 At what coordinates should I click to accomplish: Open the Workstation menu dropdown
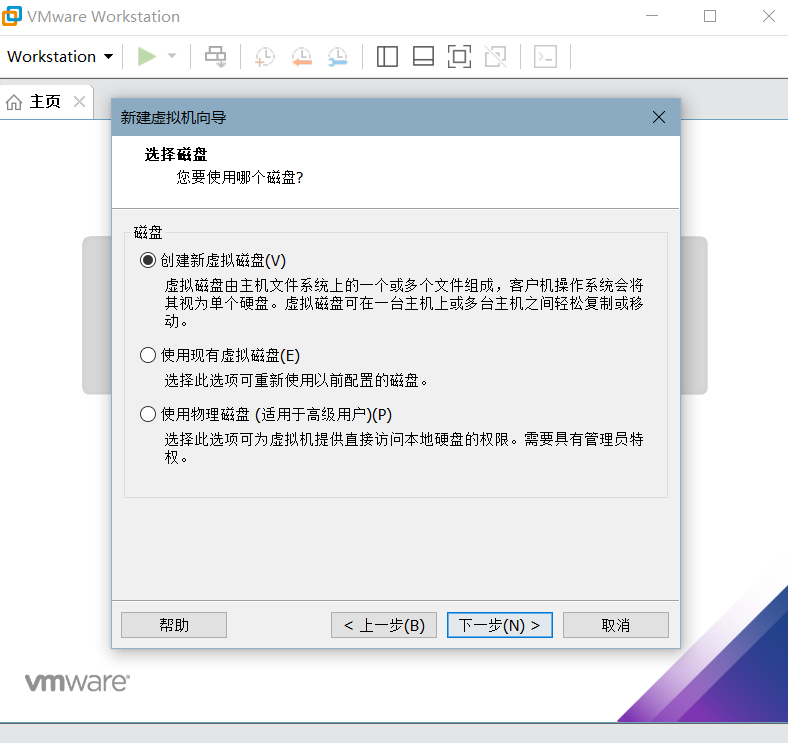coord(60,56)
